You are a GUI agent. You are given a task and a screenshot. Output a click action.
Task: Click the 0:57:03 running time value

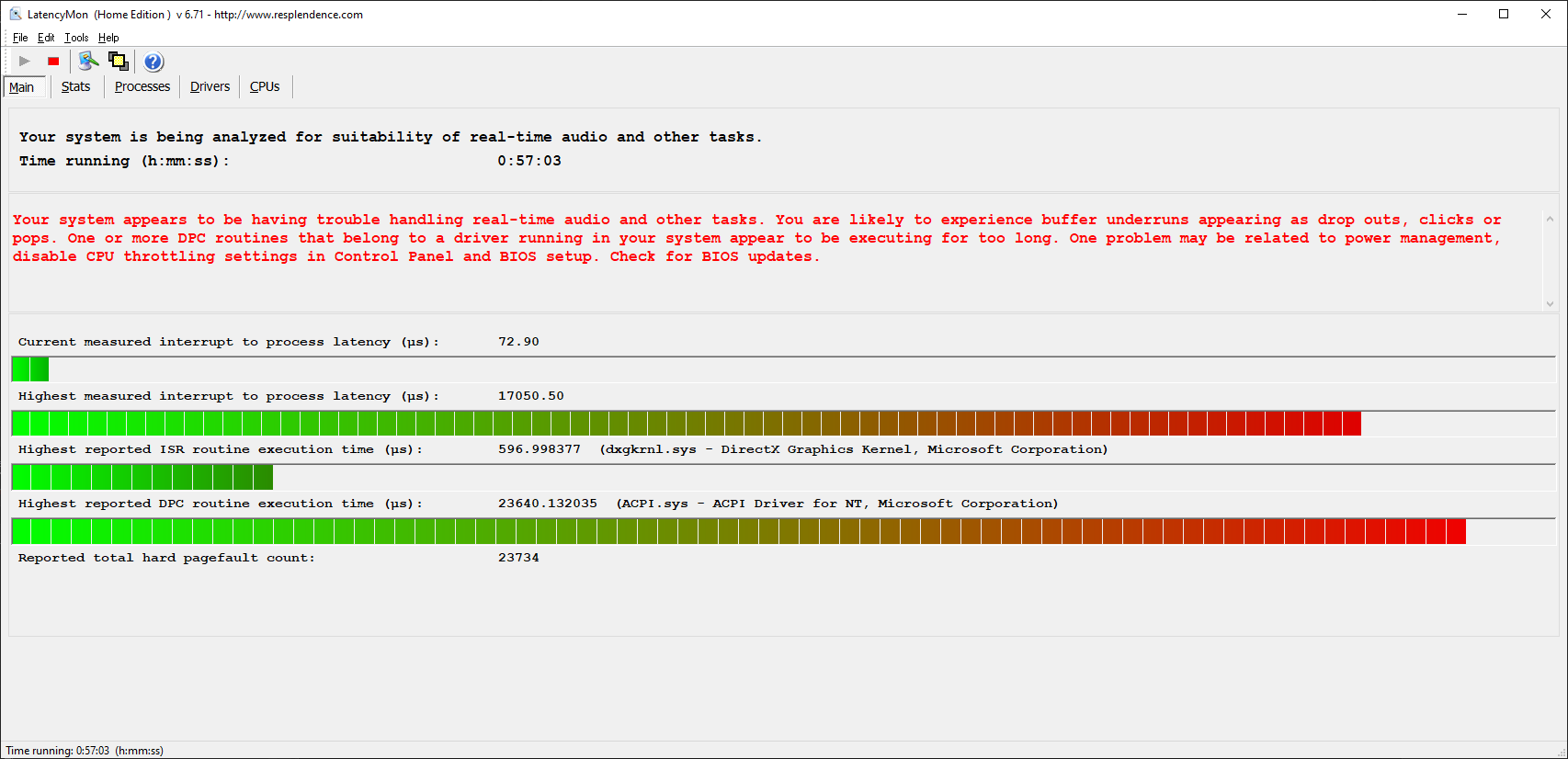pos(529,161)
